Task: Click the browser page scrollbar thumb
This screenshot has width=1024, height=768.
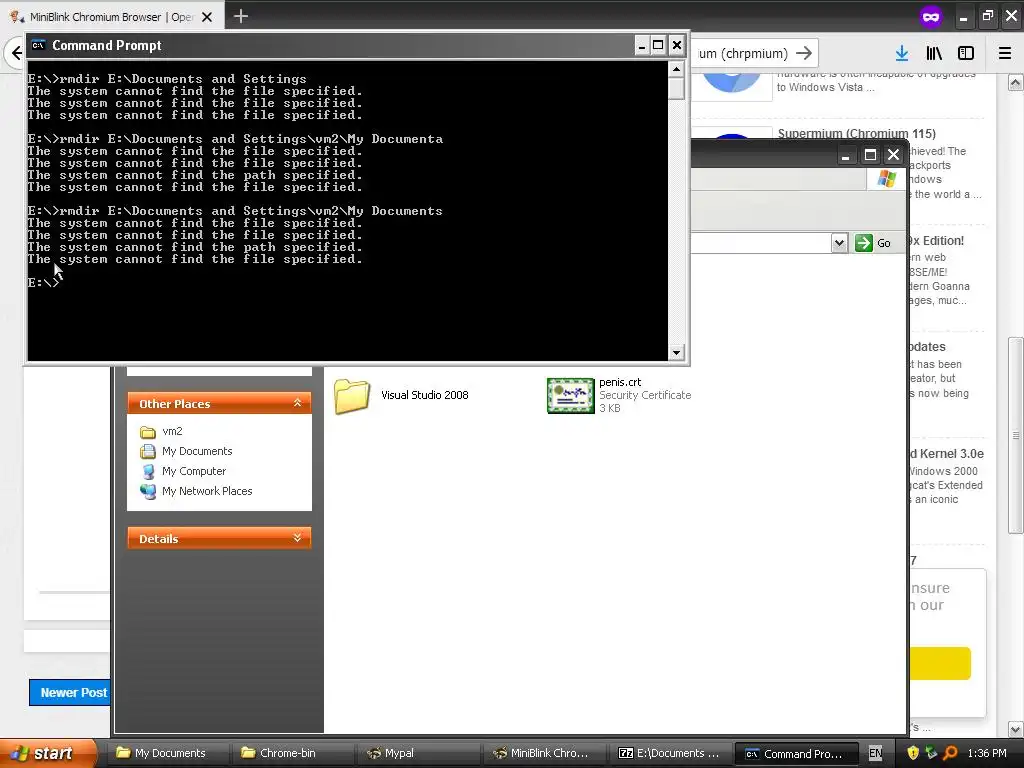Action: point(1016,436)
